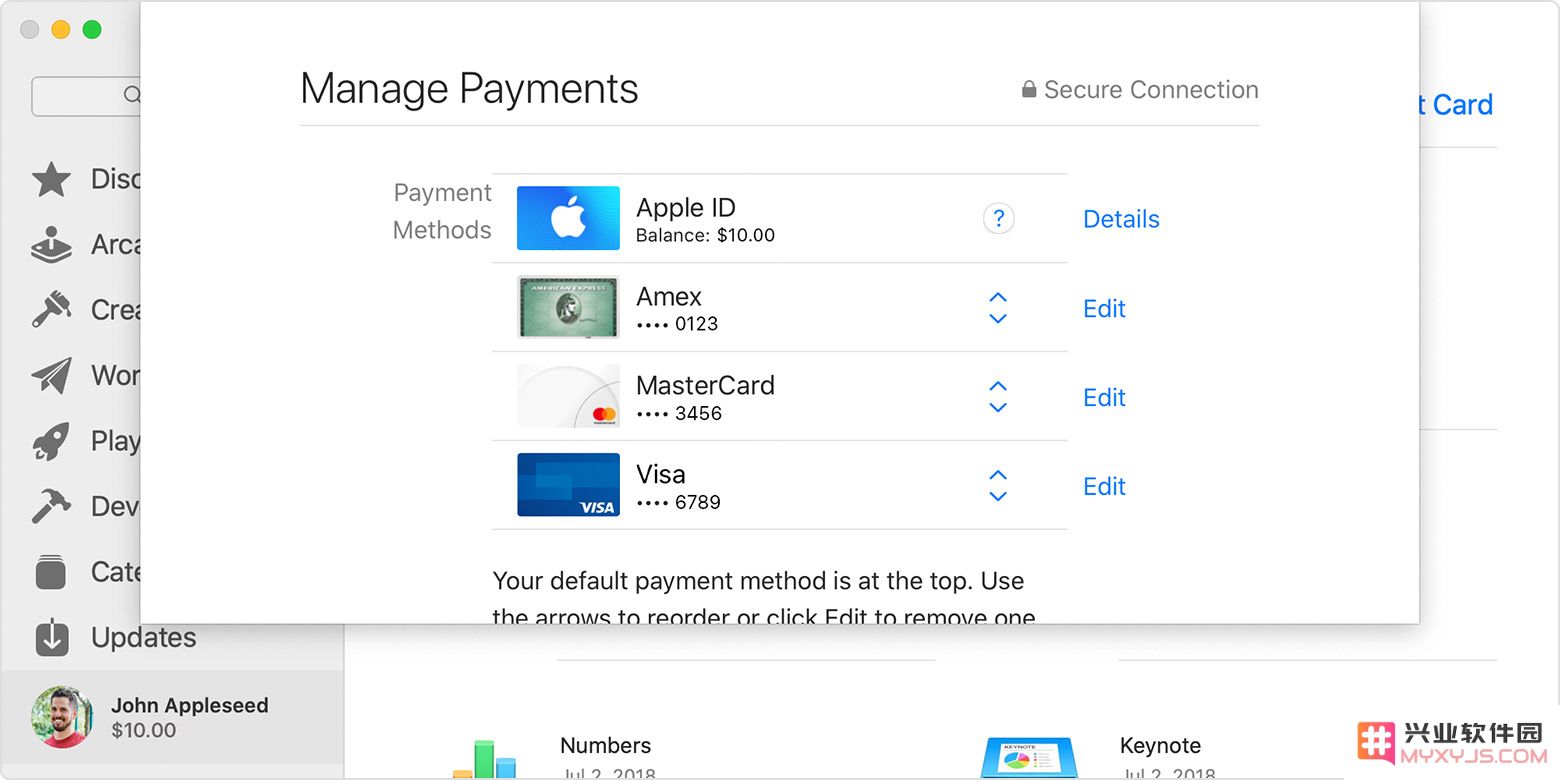Open Apple ID balance help question mark
This screenshot has width=1560, height=780.
click(998, 218)
